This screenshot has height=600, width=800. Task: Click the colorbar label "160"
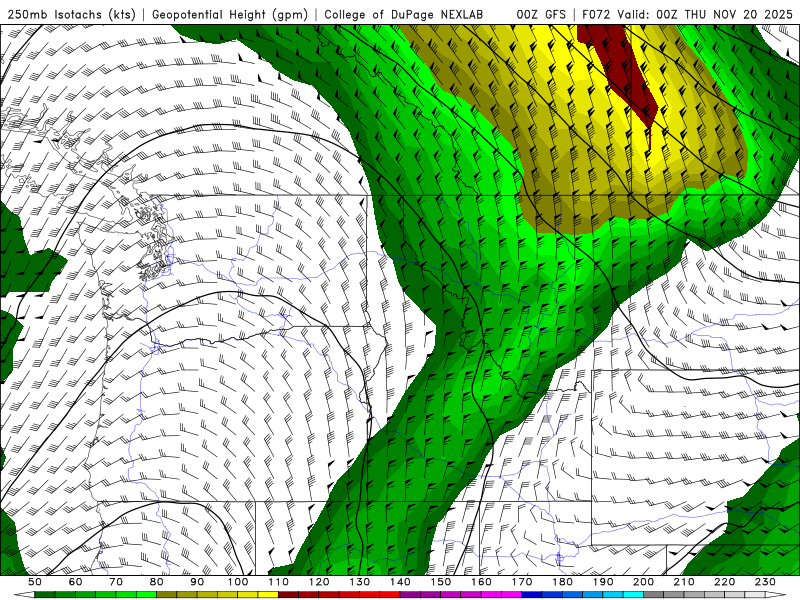coord(482,582)
